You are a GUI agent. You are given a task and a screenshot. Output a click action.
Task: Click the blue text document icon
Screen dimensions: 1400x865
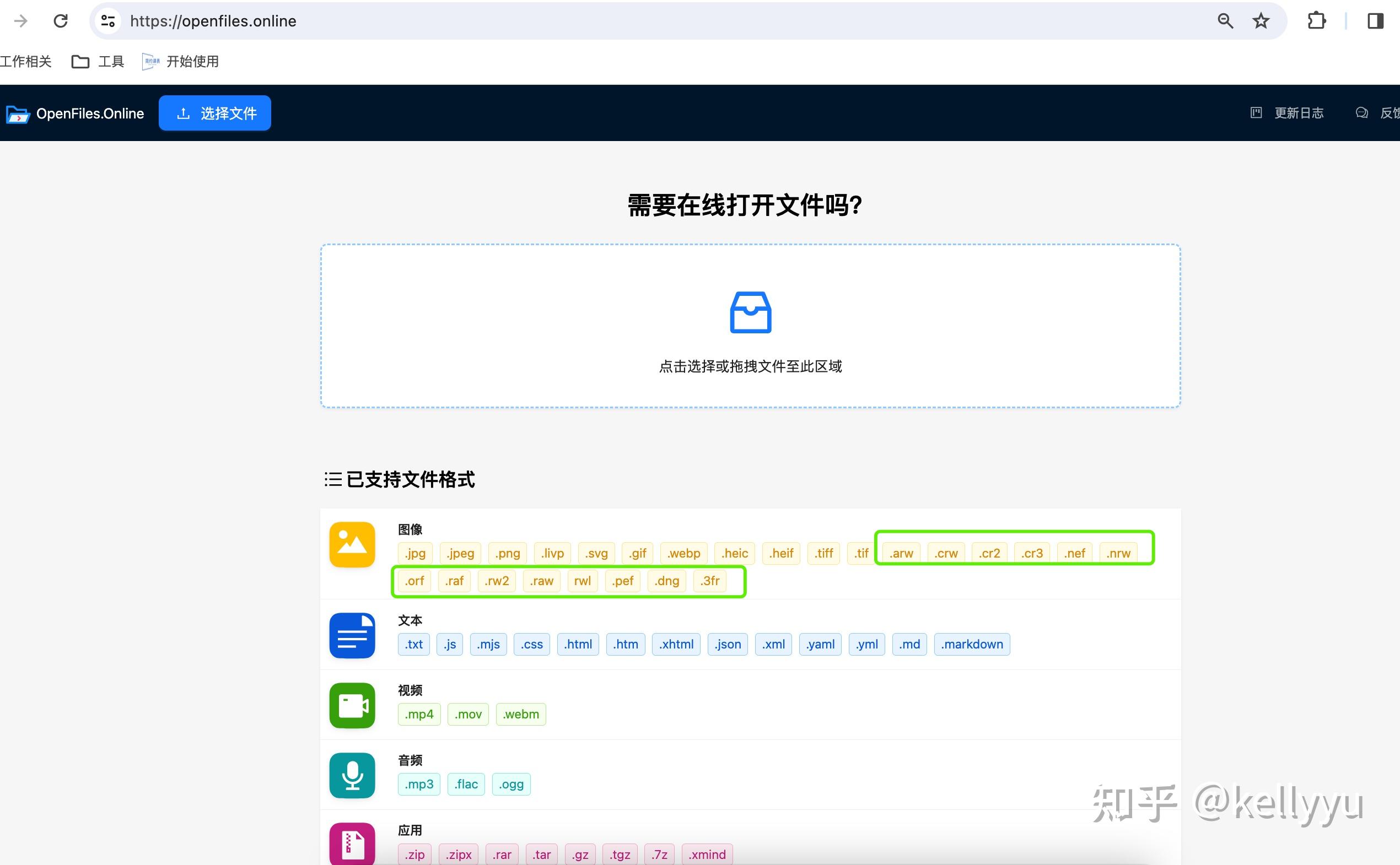click(352, 635)
